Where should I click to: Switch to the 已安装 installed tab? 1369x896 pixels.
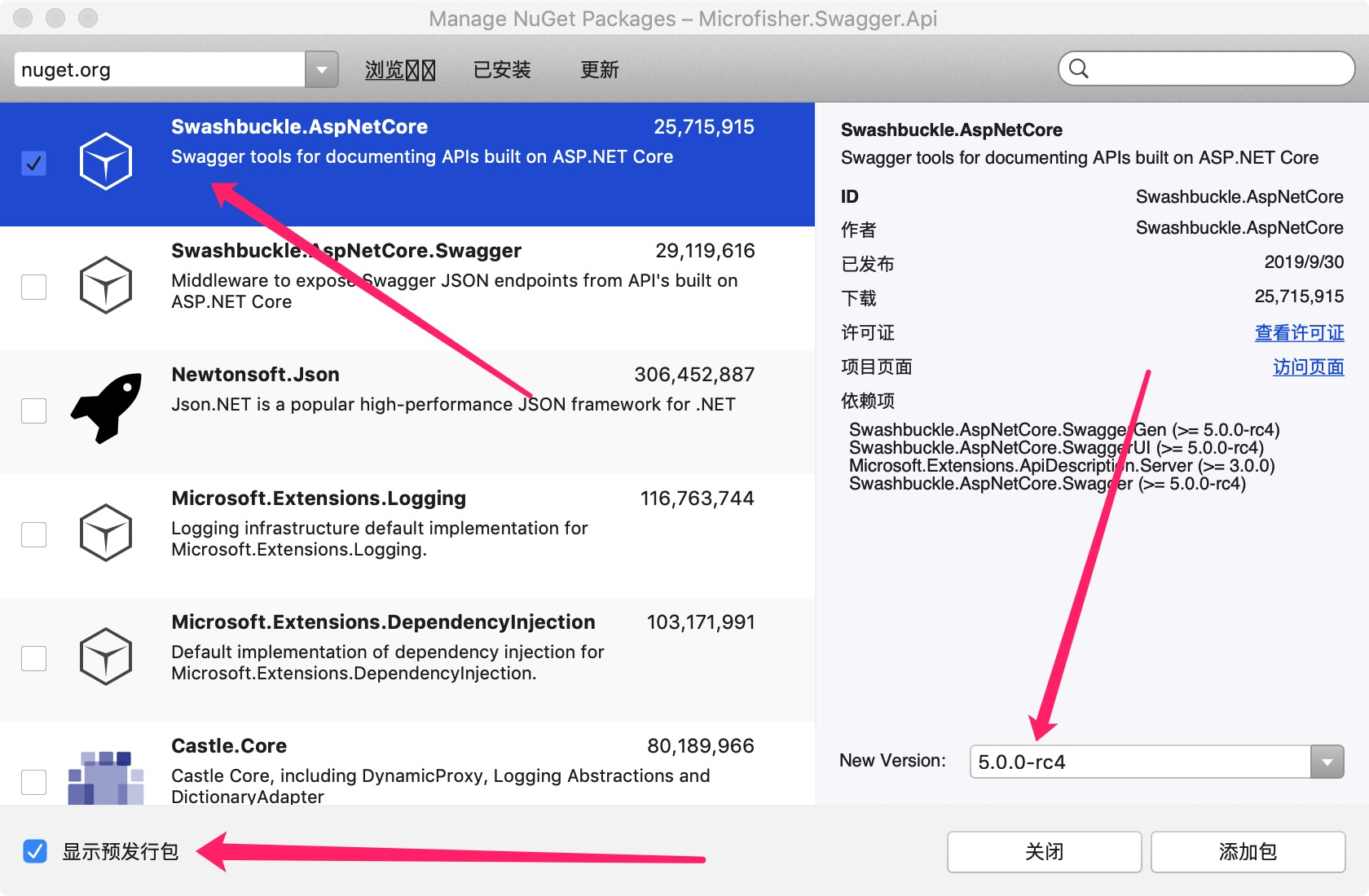502,70
